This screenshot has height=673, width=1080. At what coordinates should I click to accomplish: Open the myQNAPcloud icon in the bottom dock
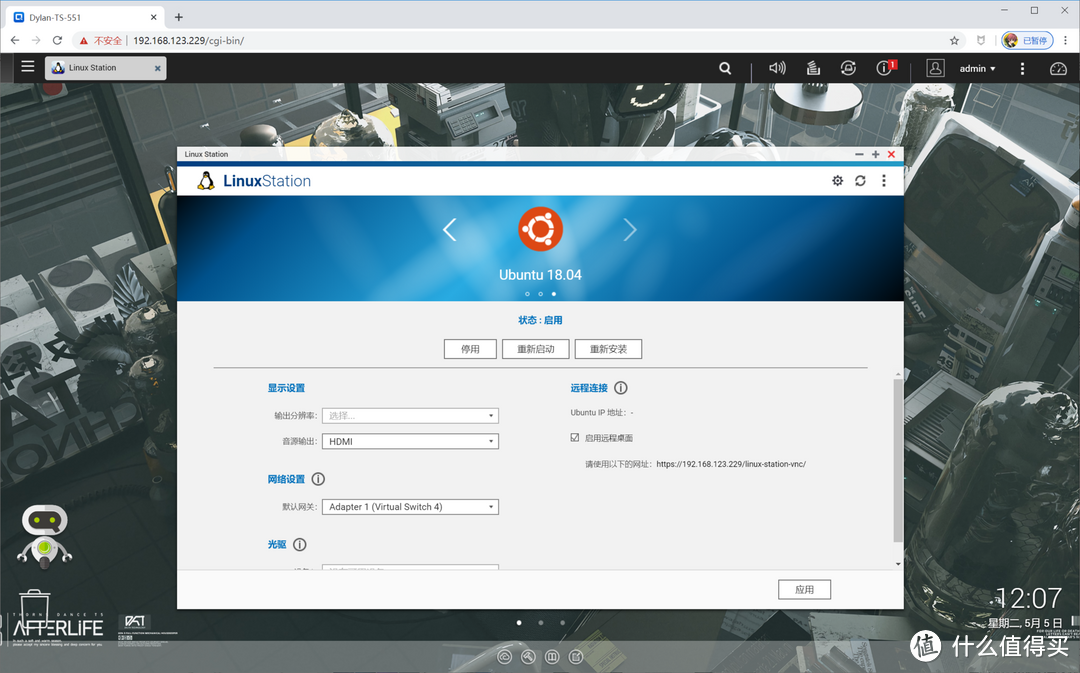[505, 657]
